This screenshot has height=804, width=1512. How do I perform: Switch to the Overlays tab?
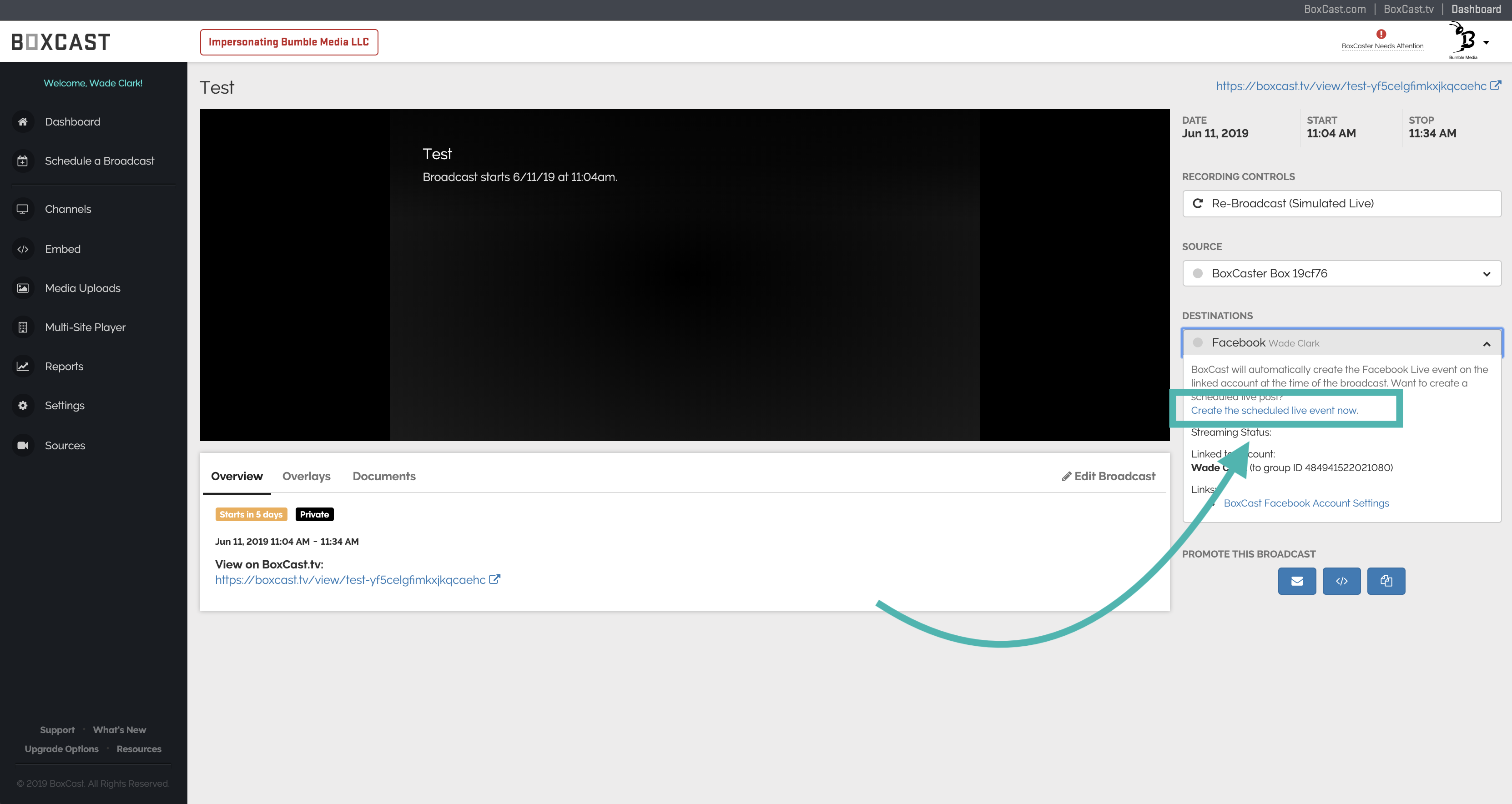[x=307, y=476]
